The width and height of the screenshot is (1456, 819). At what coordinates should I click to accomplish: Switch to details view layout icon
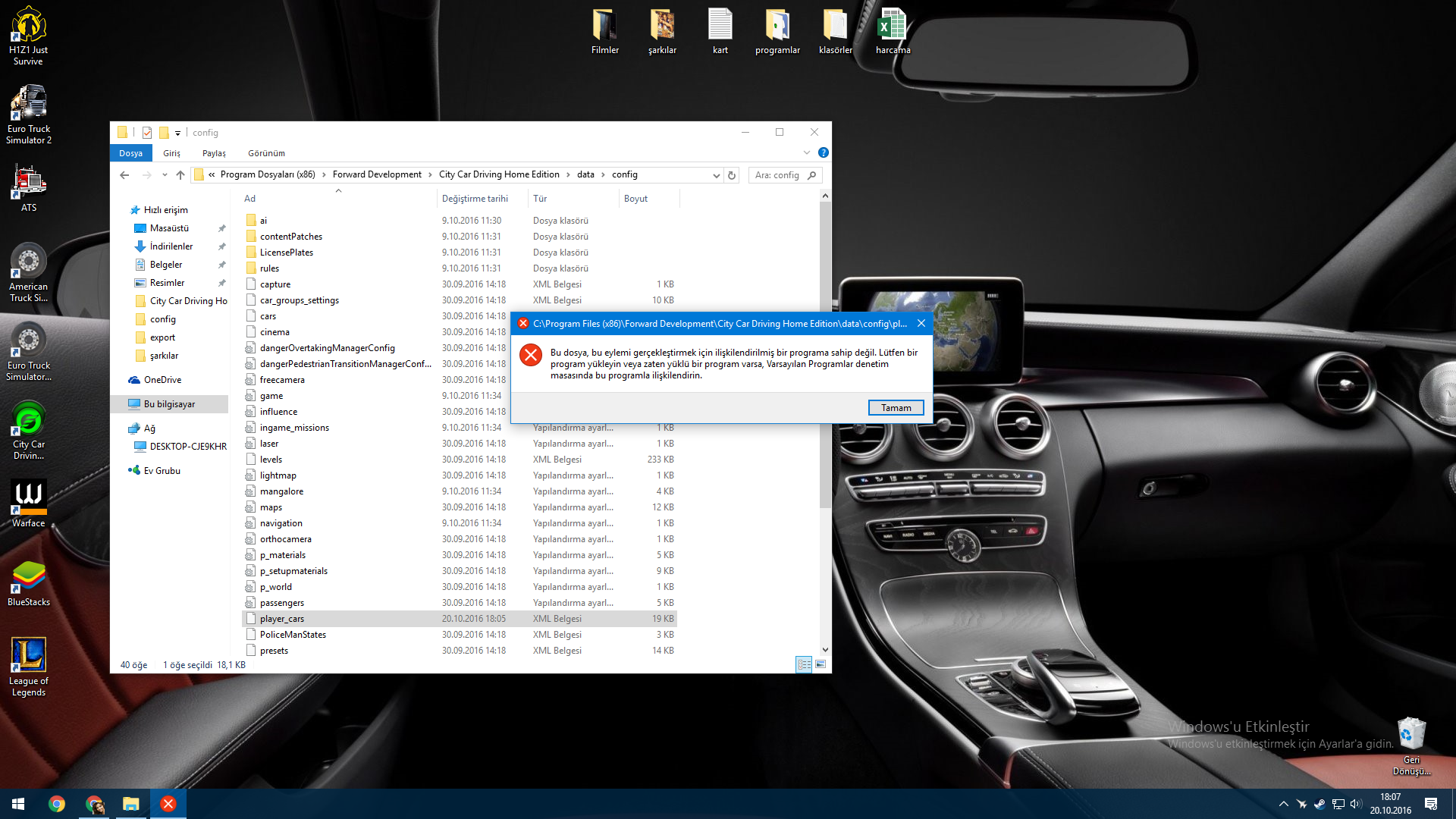pyautogui.click(x=804, y=664)
